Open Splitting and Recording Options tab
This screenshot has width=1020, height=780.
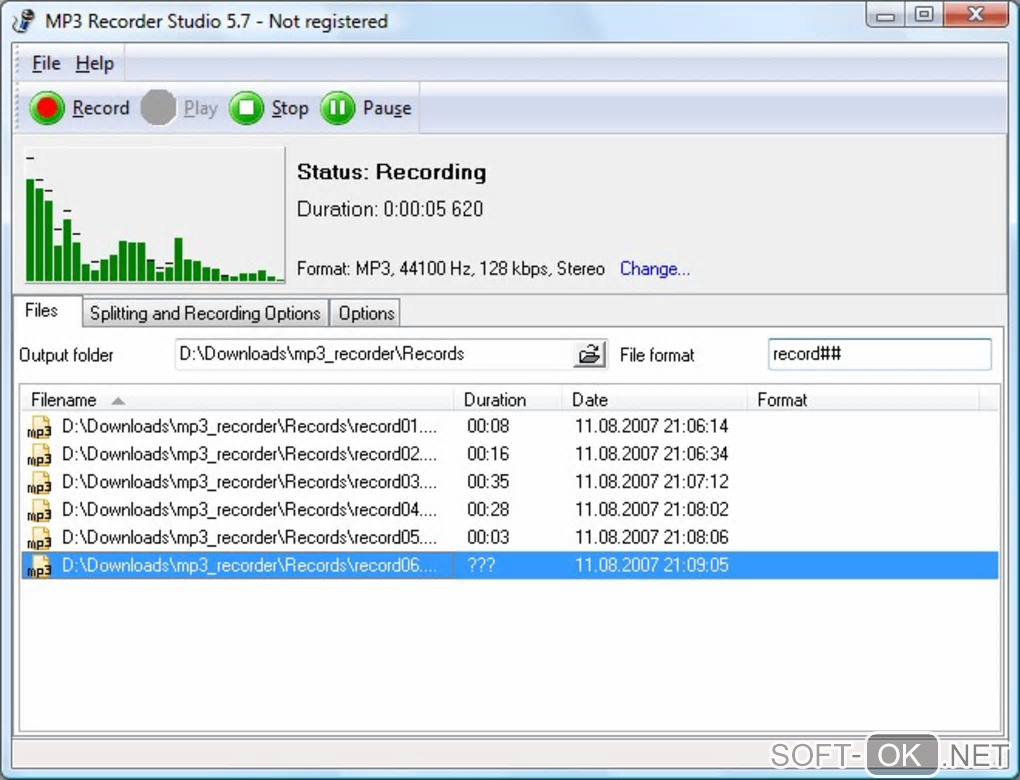pos(205,313)
